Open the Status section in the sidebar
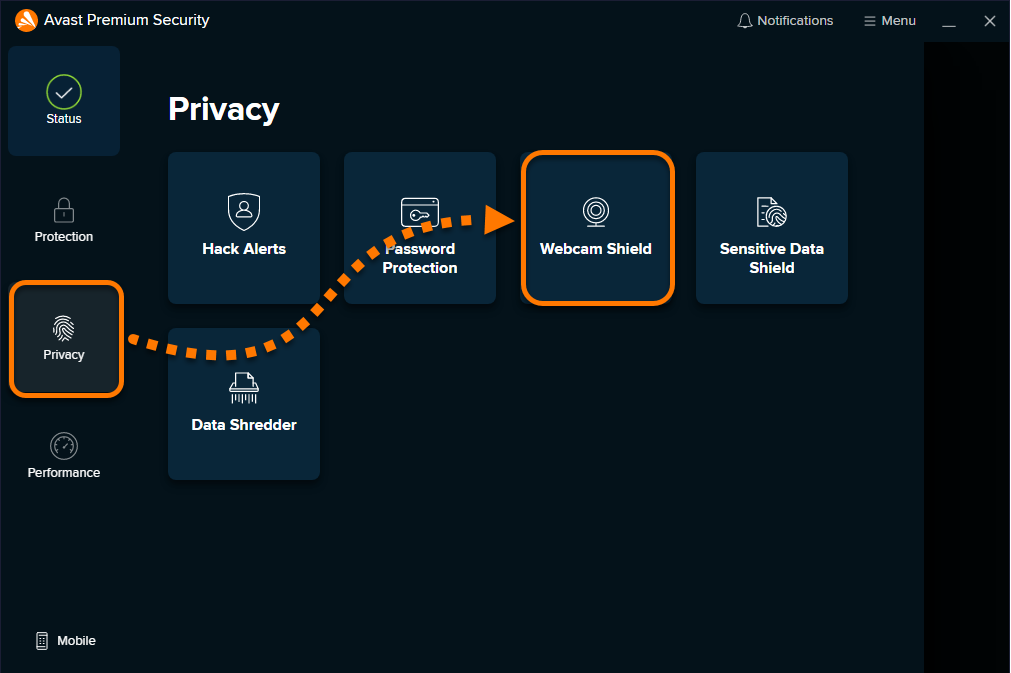Image resolution: width=1011 pixels, height=673 pixels. coord(64,101)
